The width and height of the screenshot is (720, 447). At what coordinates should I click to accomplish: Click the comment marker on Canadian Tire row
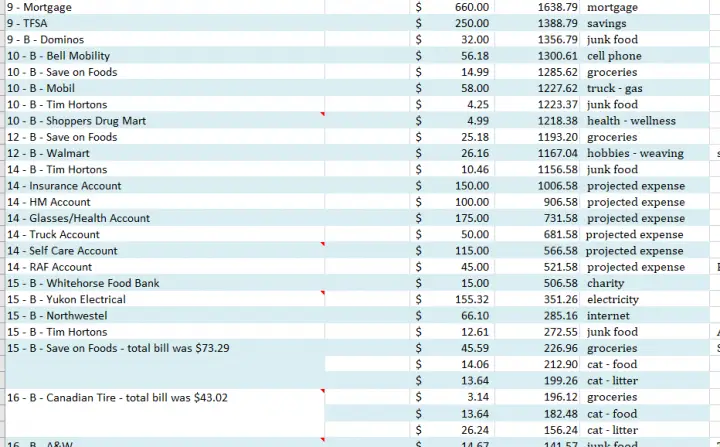tap(323, 391)
